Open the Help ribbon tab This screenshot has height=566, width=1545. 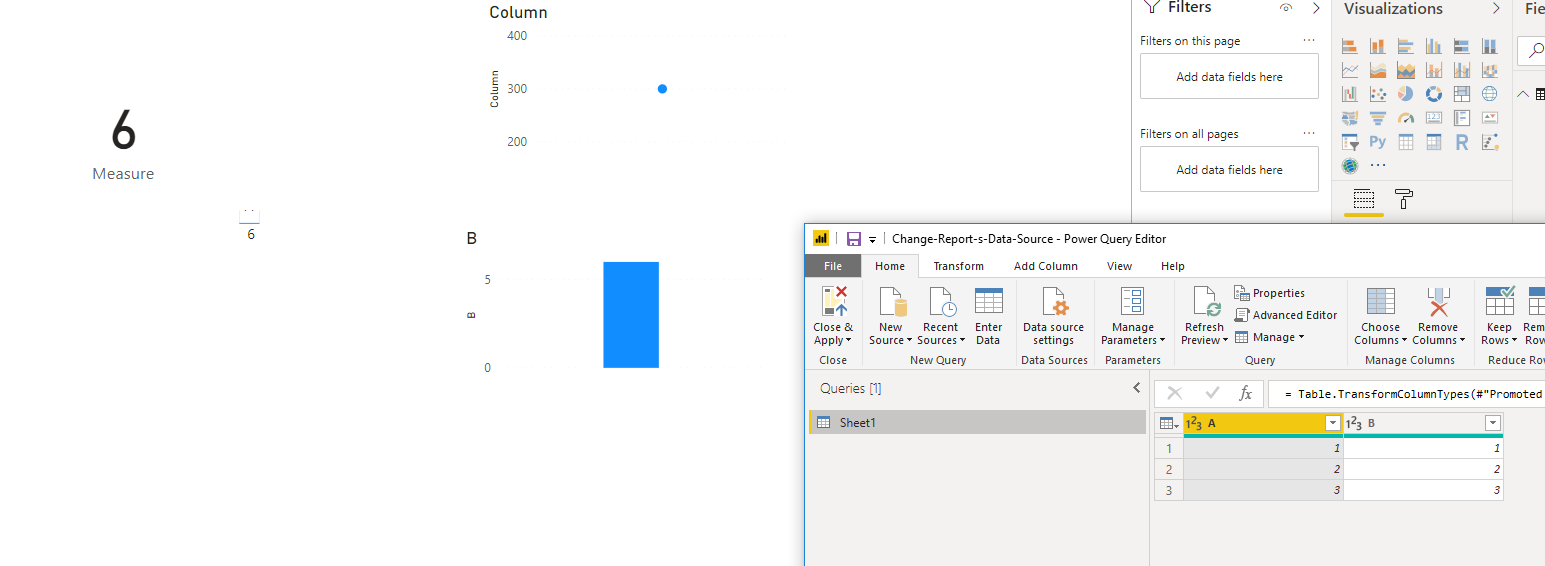(x=1172, y=266)
